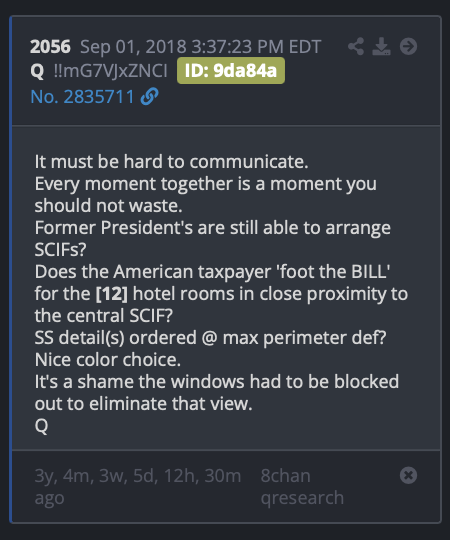Click the bold [12] marker in text

[112, 294]
